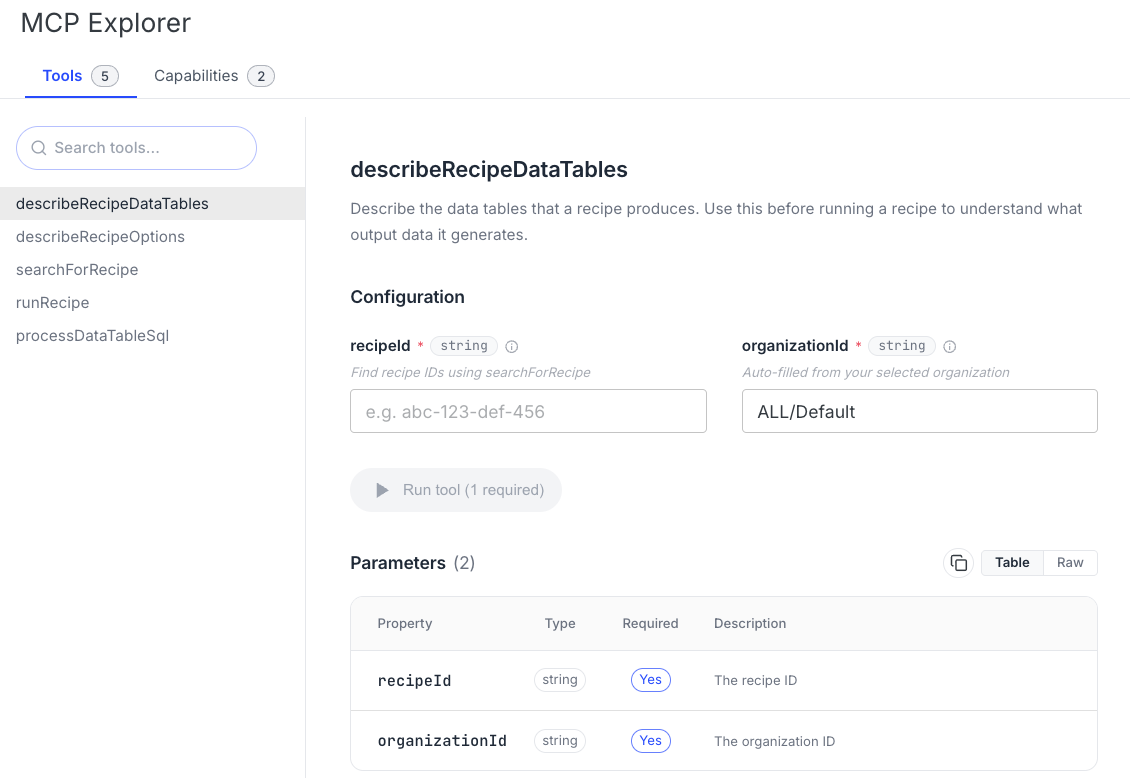Click 'The recipe ID' description
This screenshot has width=1130, height=778.
click(755, 681)
